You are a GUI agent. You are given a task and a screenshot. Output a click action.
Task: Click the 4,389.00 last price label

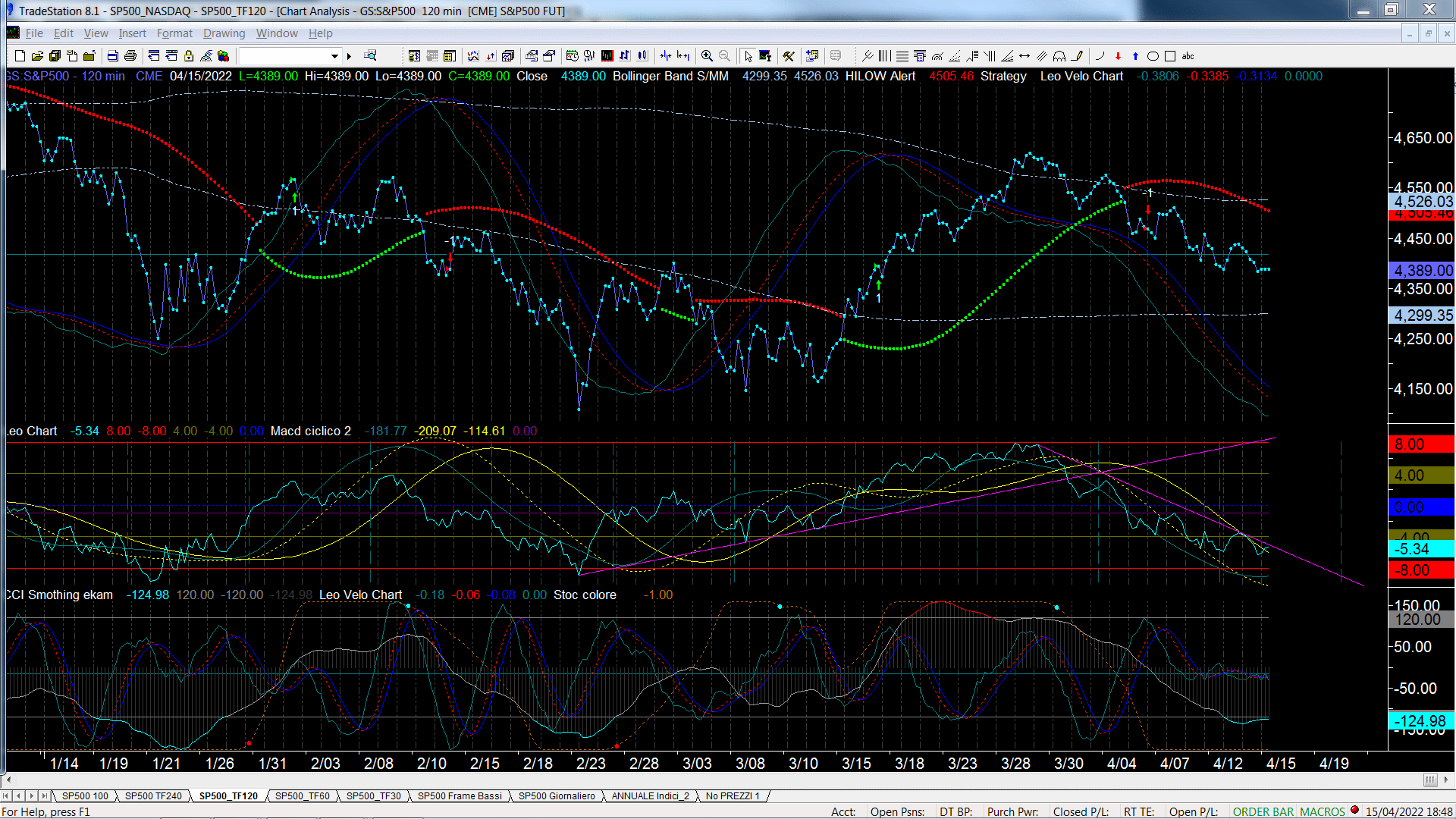tap(1421, 271)
